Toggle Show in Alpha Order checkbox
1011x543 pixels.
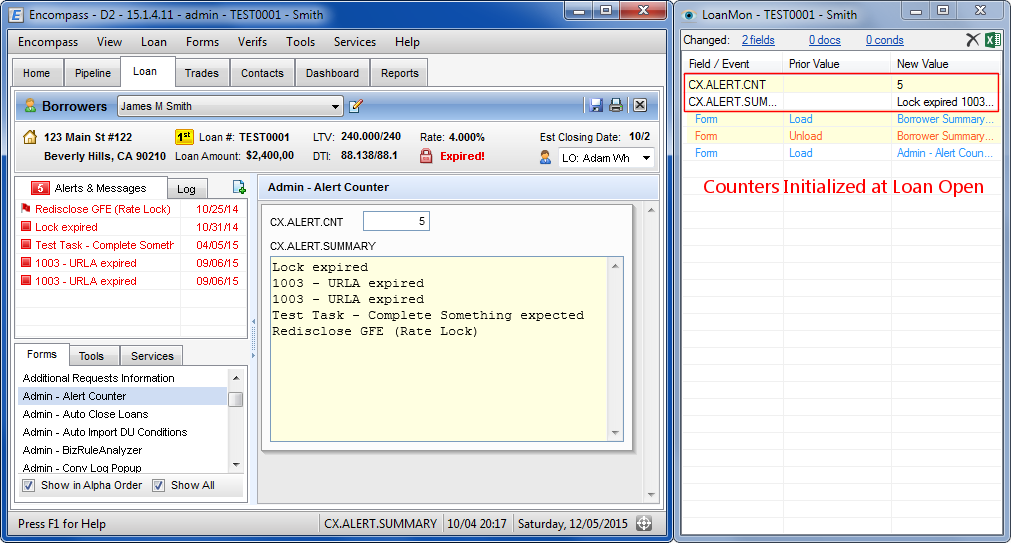point(28,486)
